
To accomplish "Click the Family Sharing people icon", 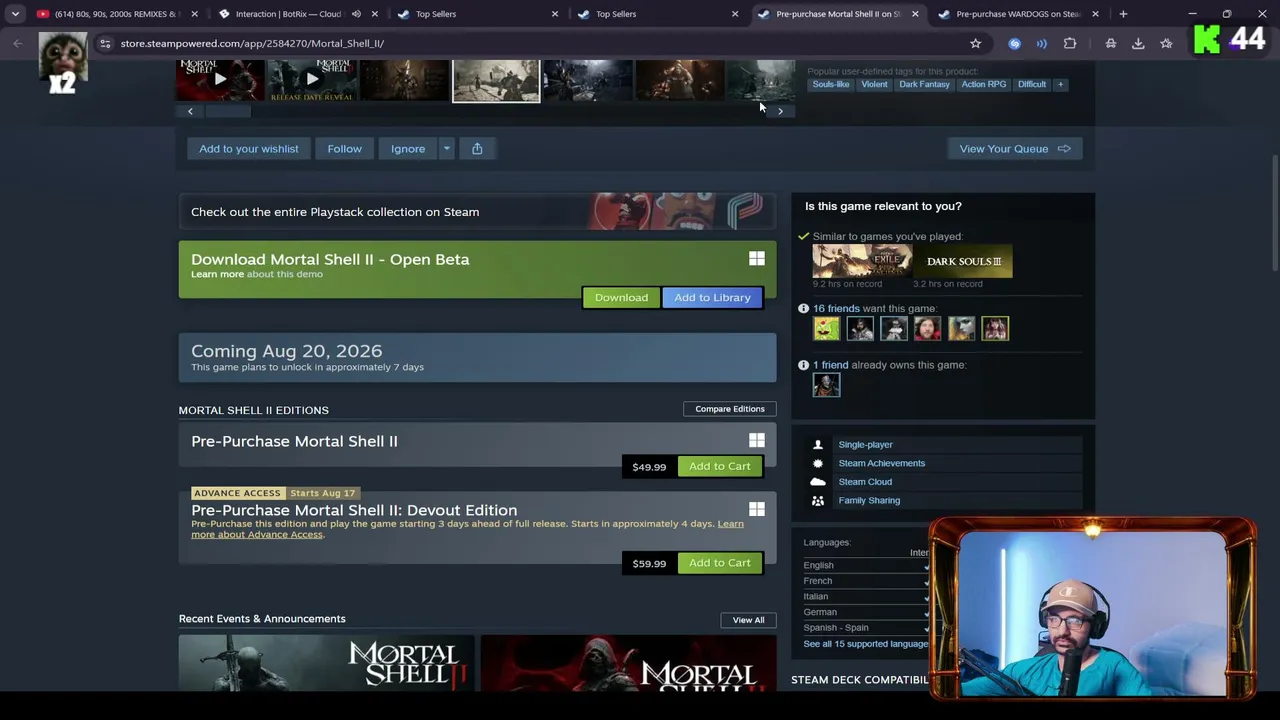I will tap(818, 500).
